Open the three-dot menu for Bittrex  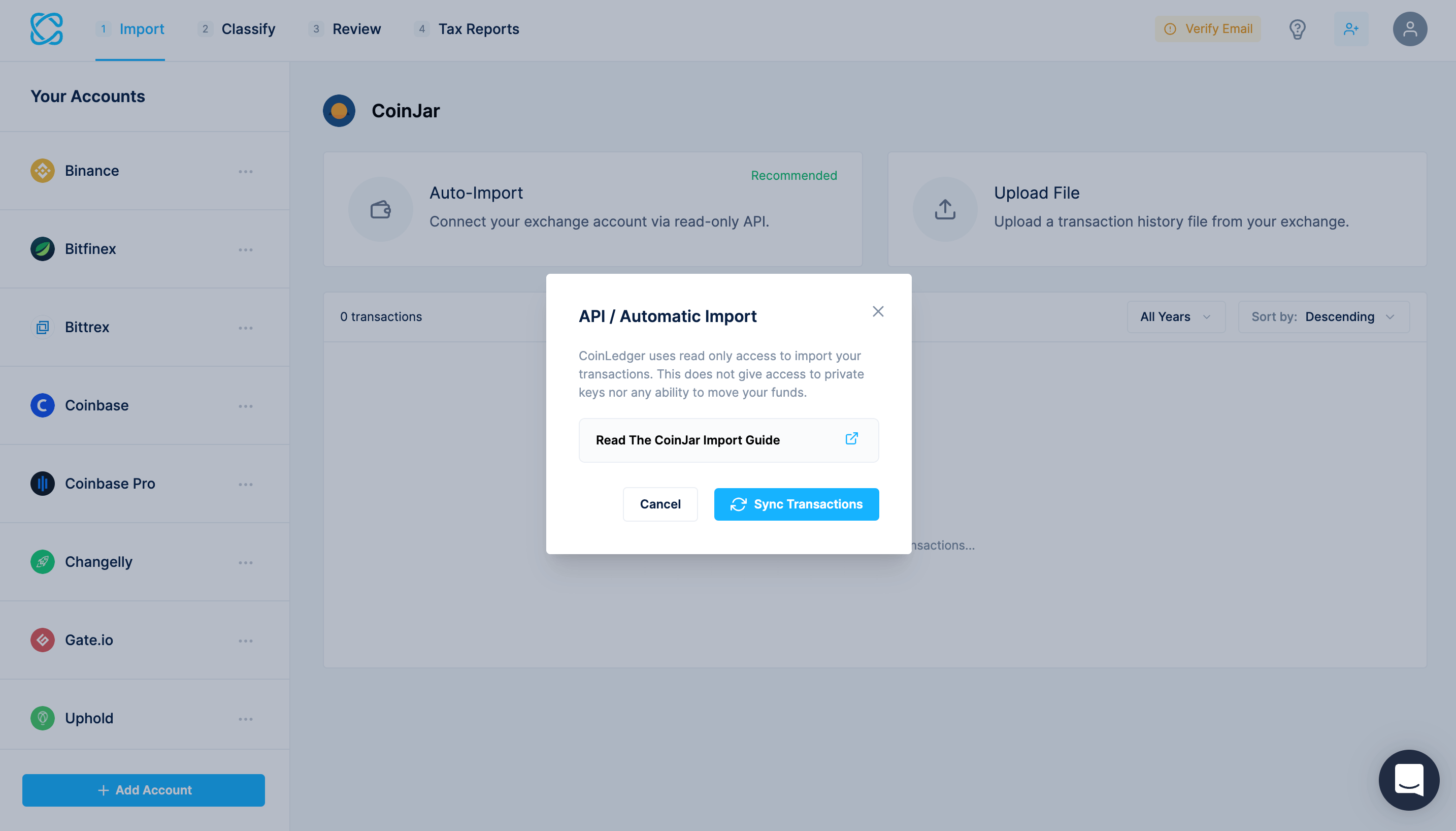246,328
